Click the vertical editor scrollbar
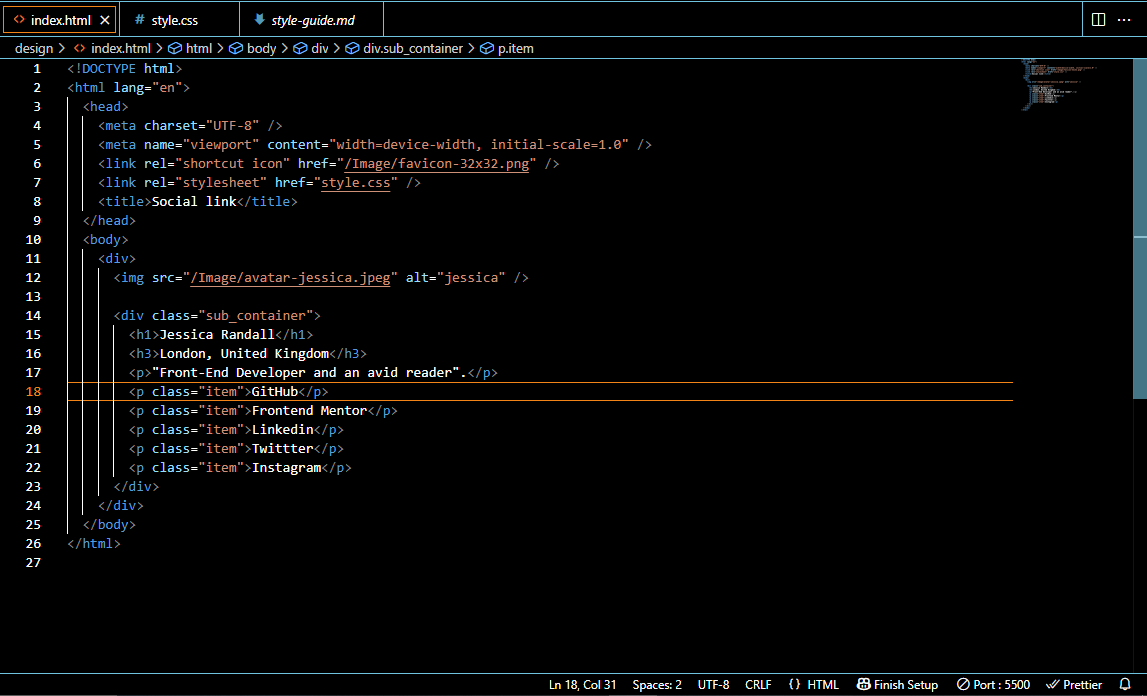1147x696 pixels. [1140, 228]
